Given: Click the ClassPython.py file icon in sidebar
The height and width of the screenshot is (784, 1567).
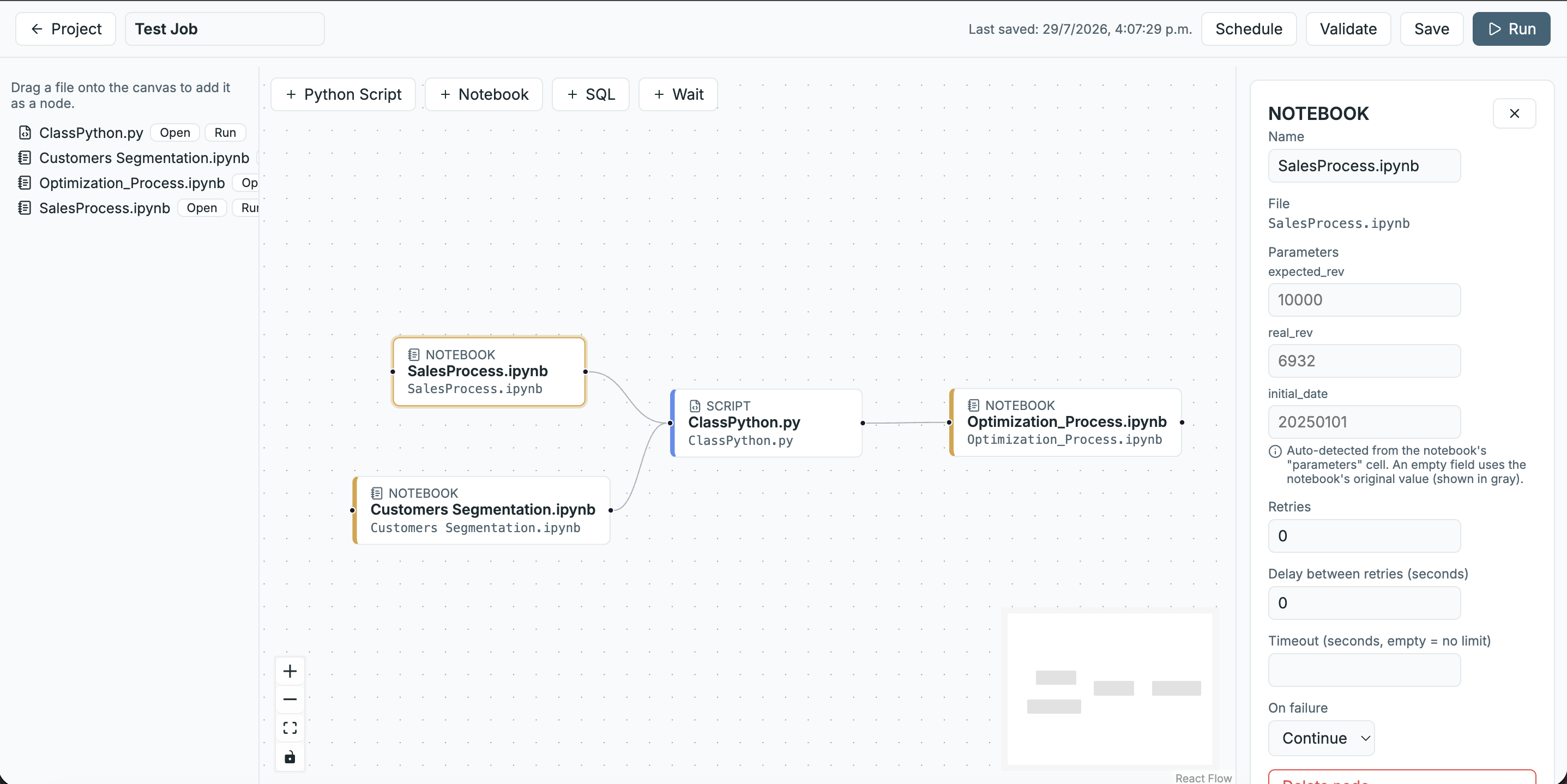Looking at the screenshot, I should [25, 132].
